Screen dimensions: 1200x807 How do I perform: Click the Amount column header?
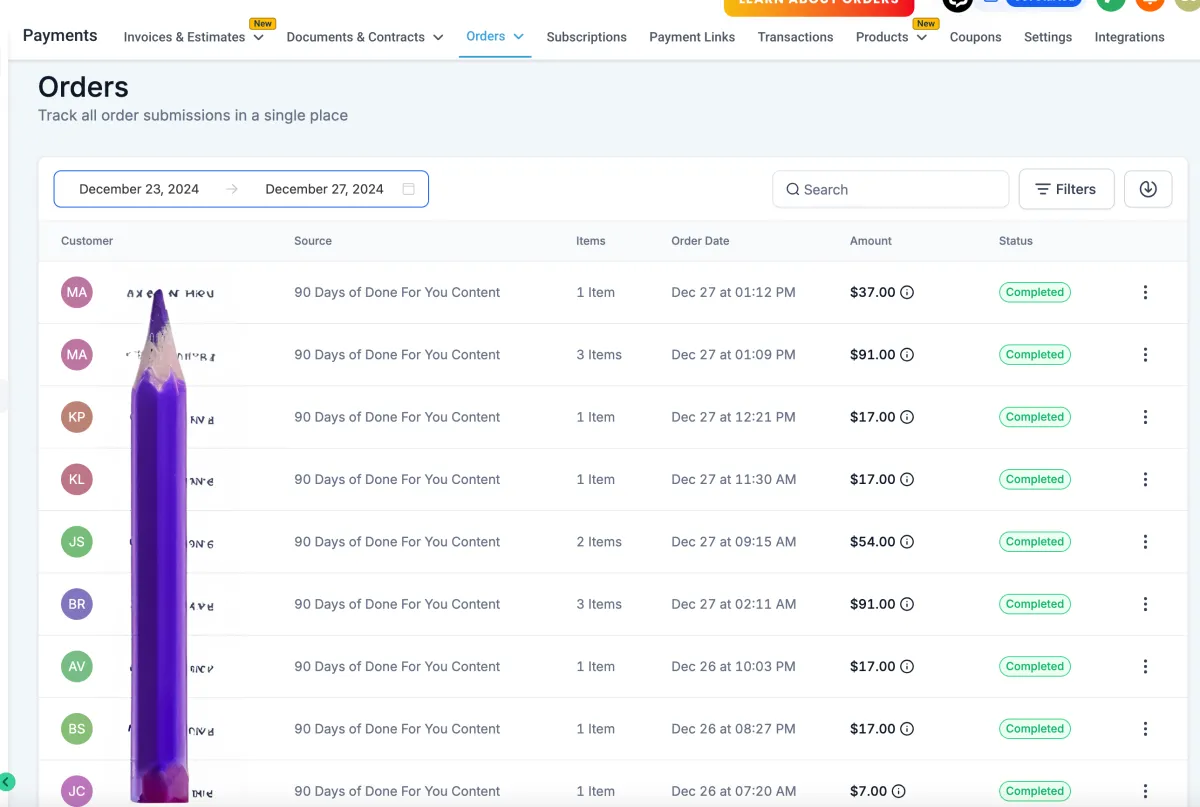tap(871, 241)
